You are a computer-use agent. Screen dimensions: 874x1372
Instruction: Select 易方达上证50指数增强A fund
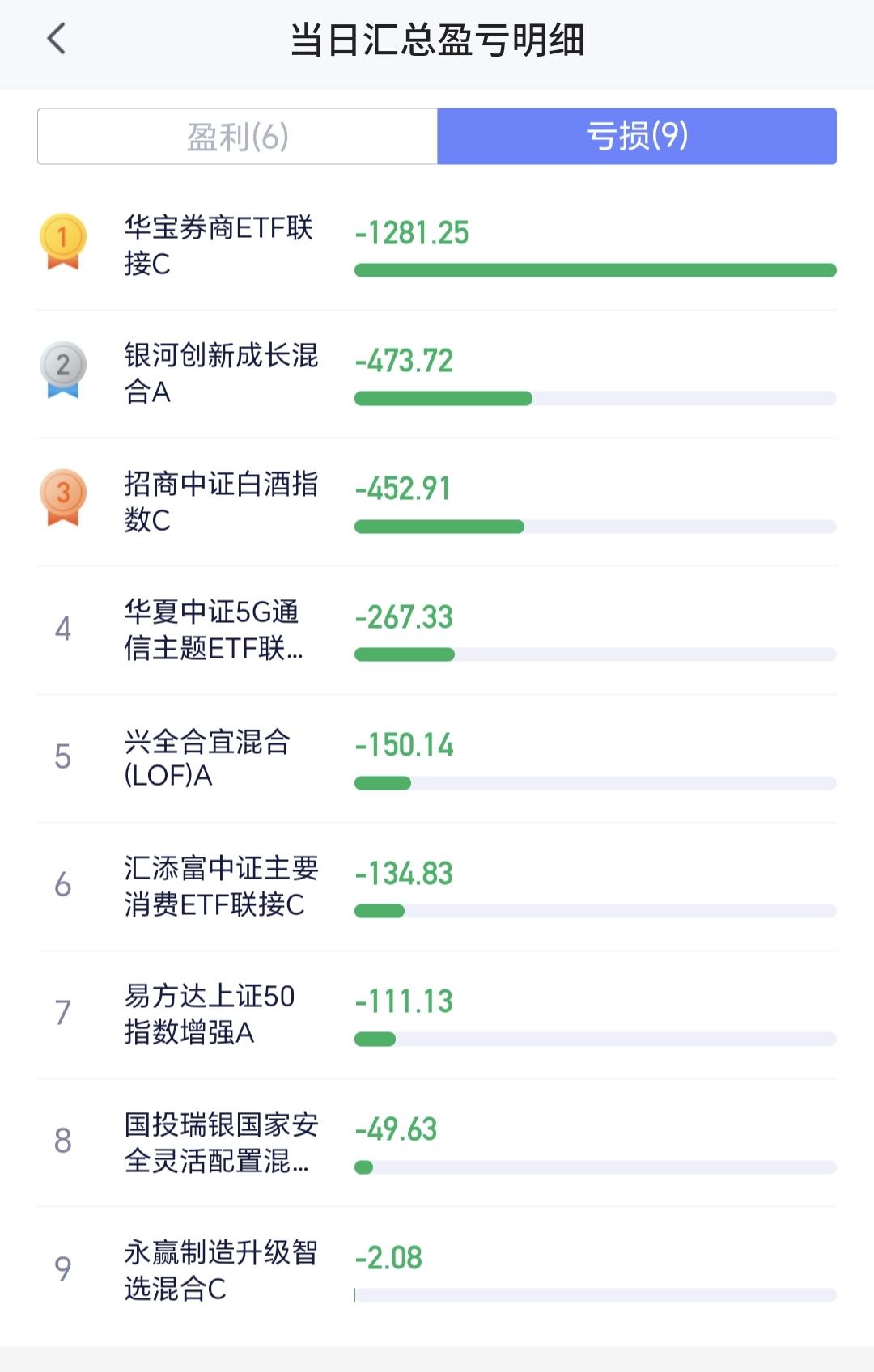click(x=209, y=1014)
